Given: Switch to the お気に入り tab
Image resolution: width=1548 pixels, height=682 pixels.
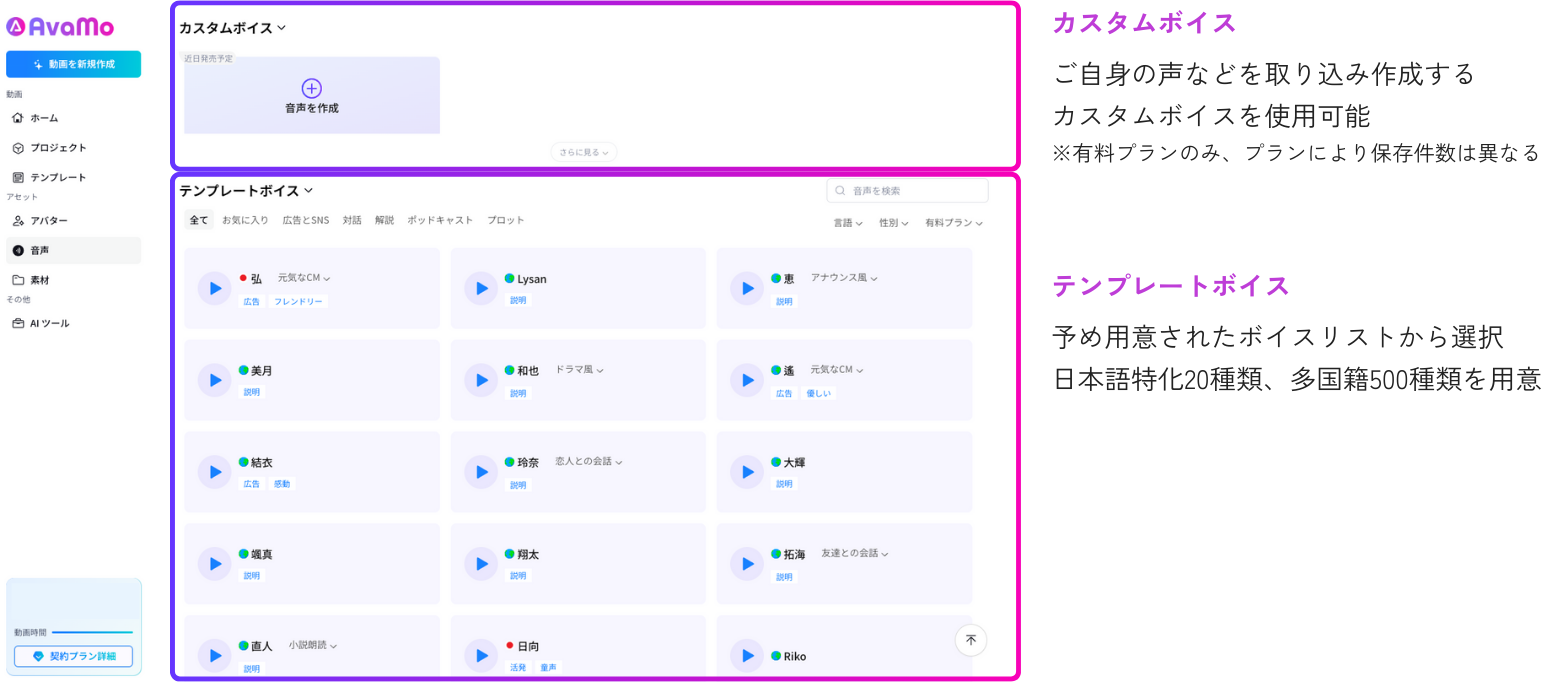Looking at the screenshot, I should pos(245,220).
